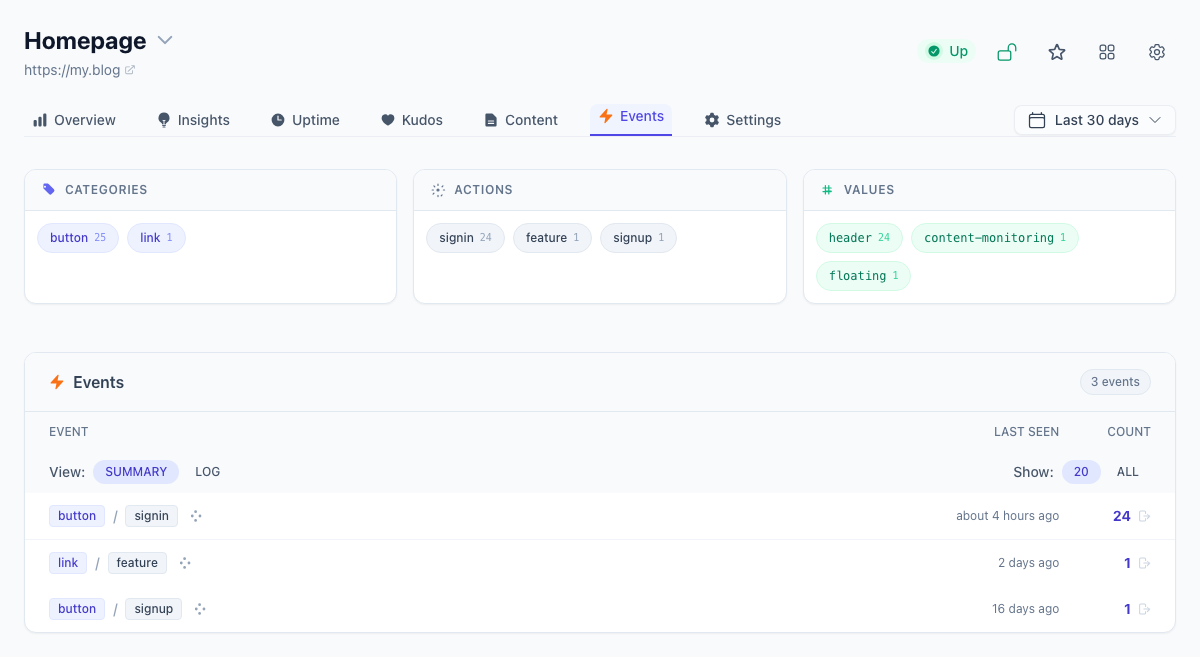Click the feature tag in the events table
1200x657 pixels.
coord(137,563)
